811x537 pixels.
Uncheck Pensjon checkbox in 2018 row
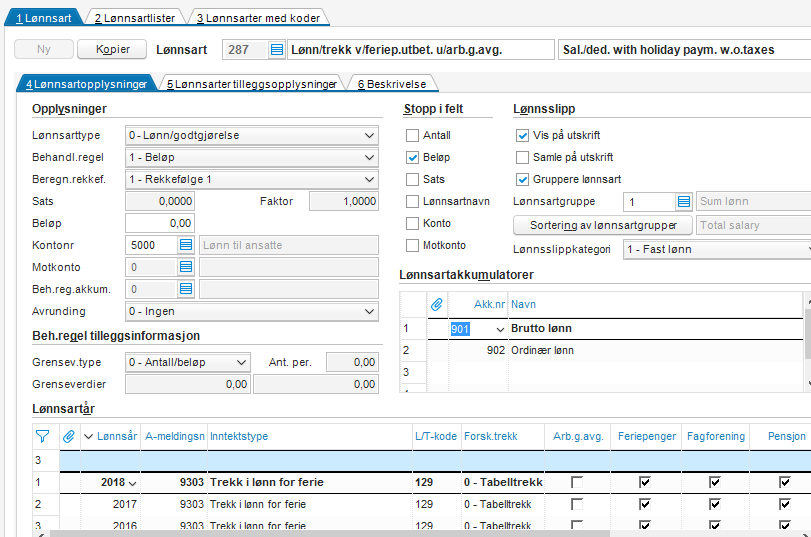(785, 482)
